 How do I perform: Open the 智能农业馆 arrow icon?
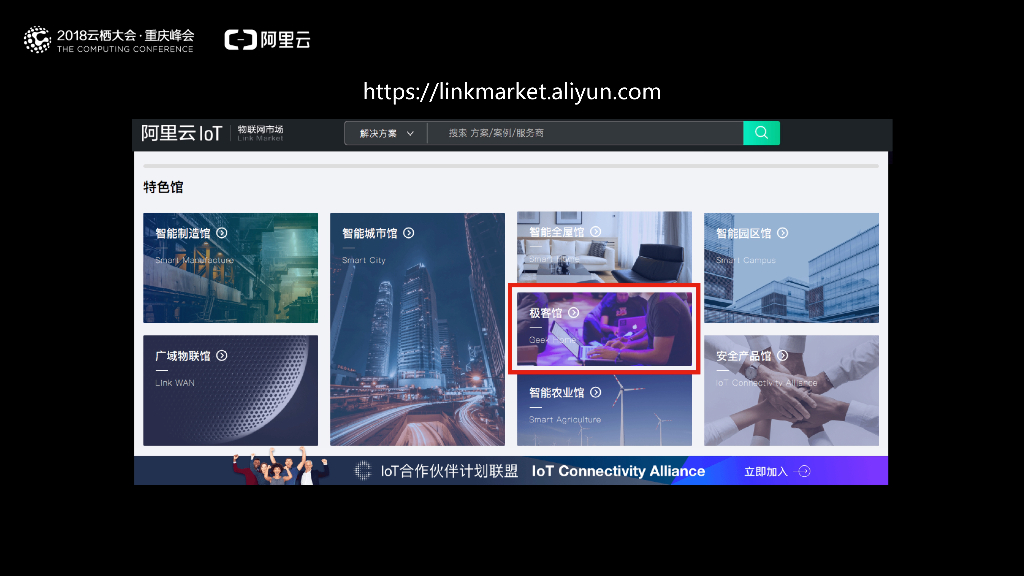tap(596, 392)
